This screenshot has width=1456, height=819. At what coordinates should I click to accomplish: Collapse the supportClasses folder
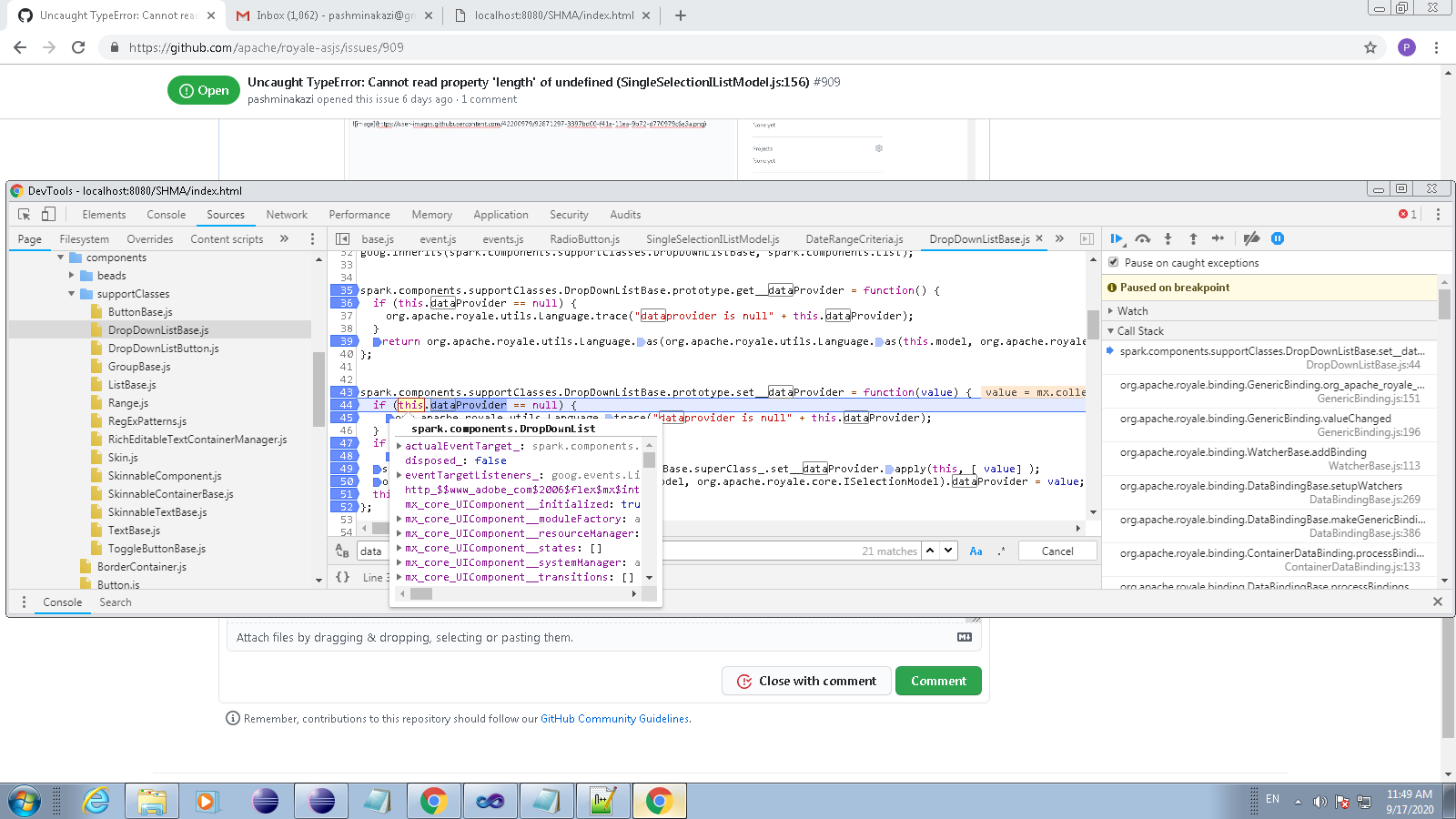[71, 294]
